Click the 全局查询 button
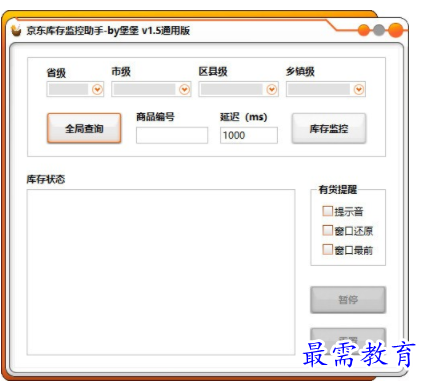Viewport: 424px width, 386px height. click(84, 128)
